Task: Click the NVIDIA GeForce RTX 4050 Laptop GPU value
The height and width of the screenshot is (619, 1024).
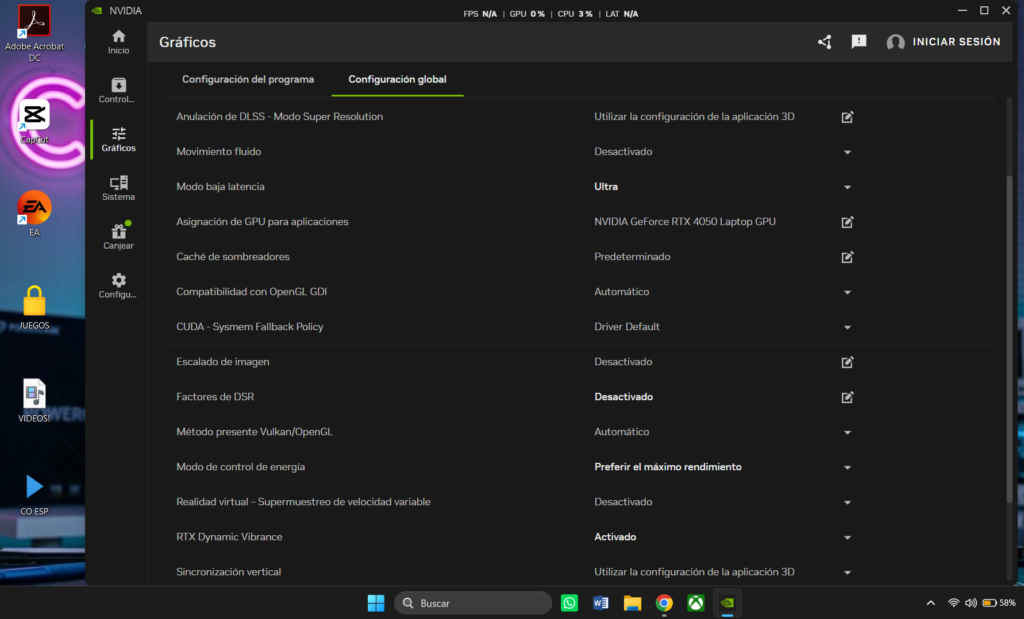Action: click(x=684, y=221)
